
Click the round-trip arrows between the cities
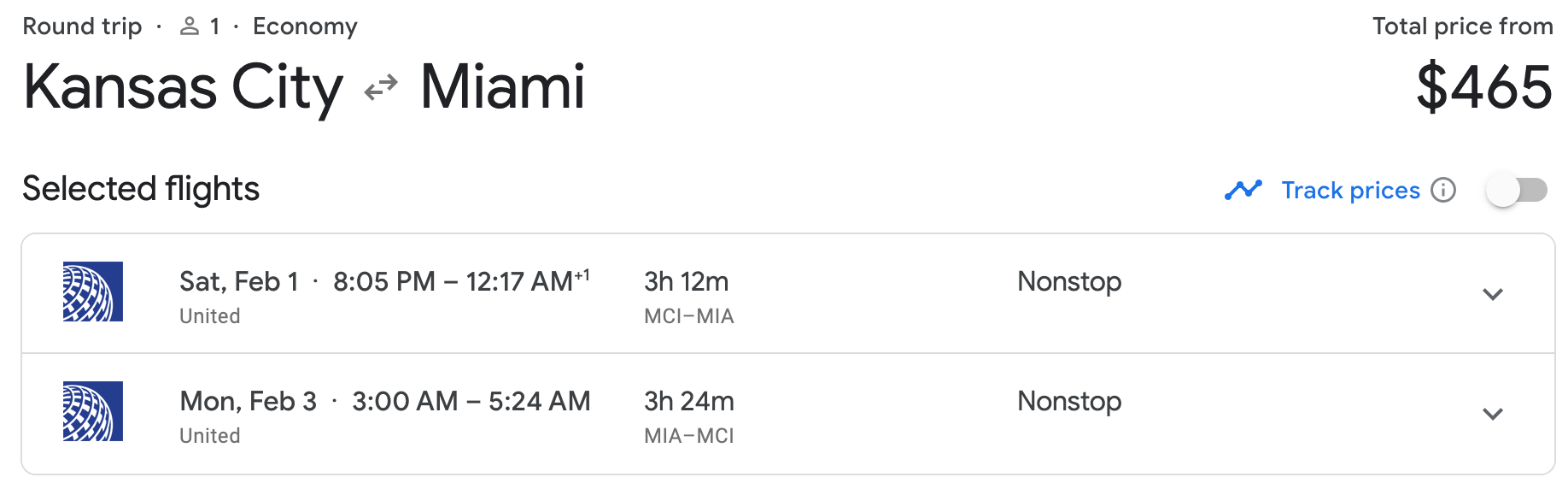[x=381, y=88]
